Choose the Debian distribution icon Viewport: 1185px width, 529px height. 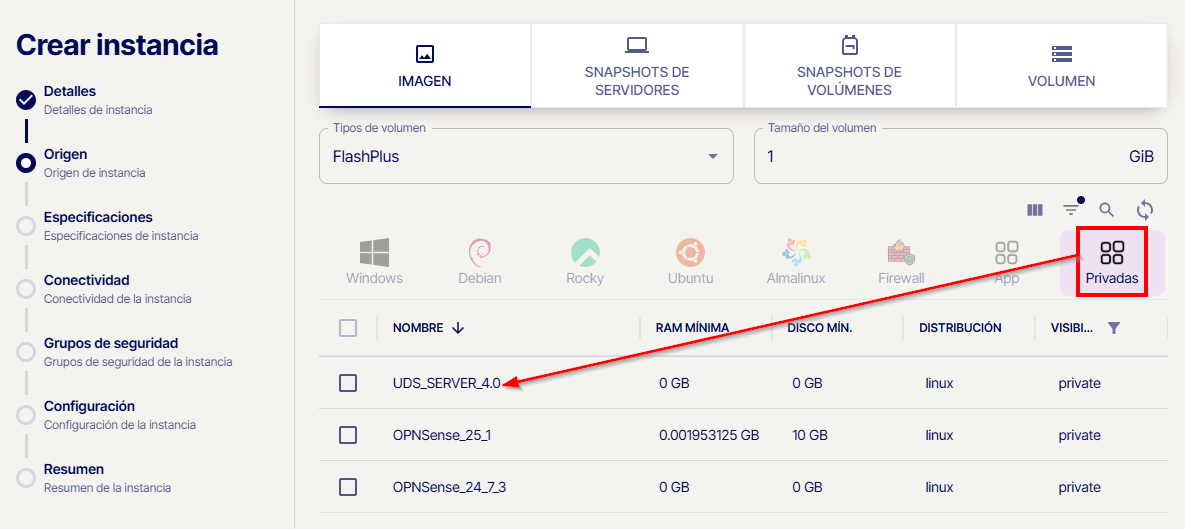(x=479, y=253)
